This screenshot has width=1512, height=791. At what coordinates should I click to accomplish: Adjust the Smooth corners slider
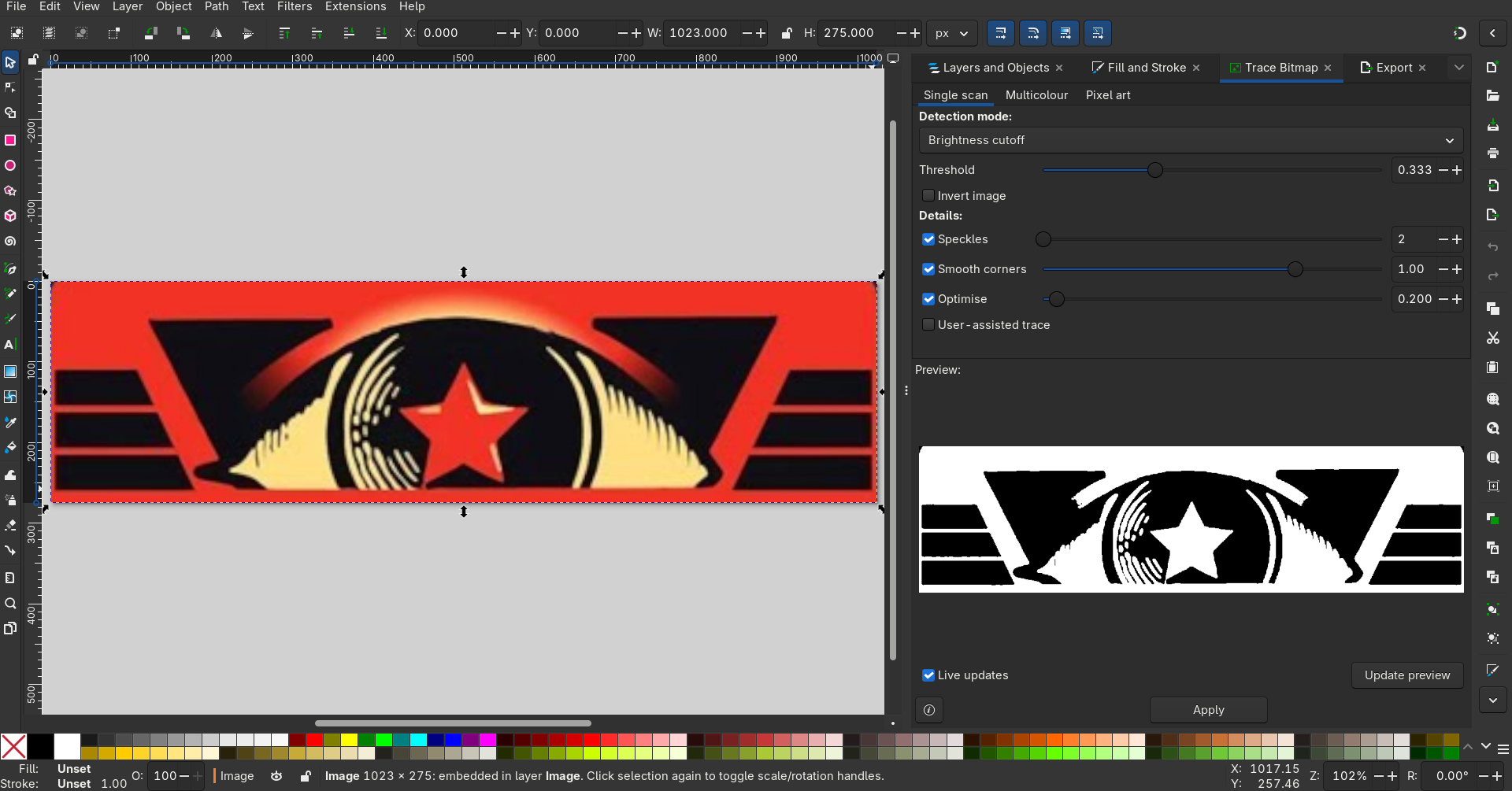[1212, 269]
